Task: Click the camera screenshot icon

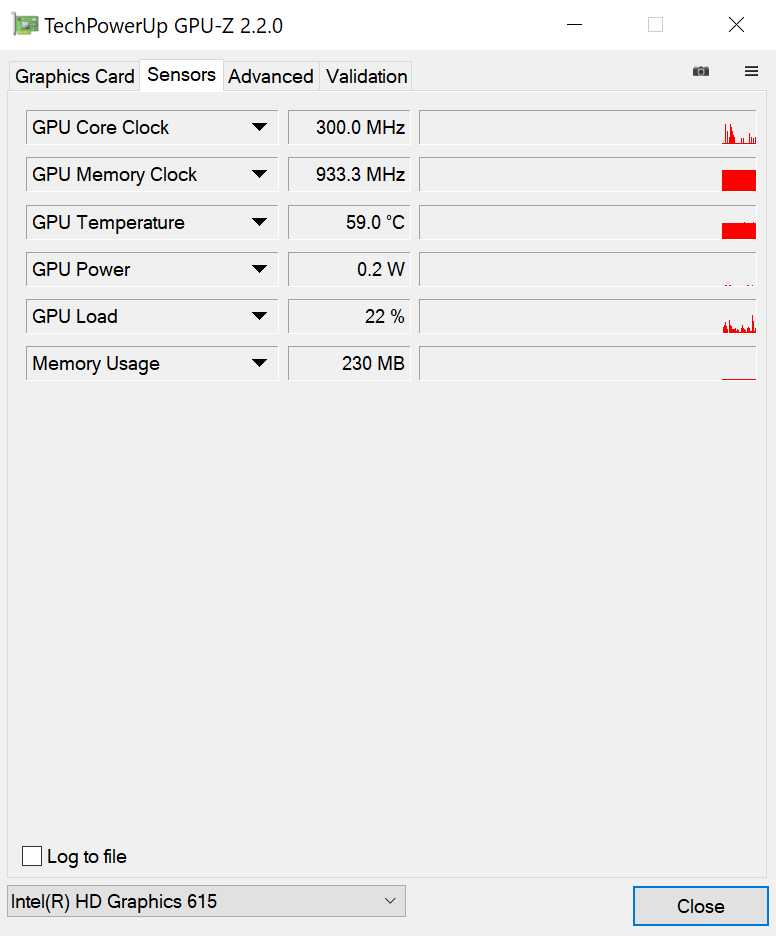Action: tap(701, 71)
